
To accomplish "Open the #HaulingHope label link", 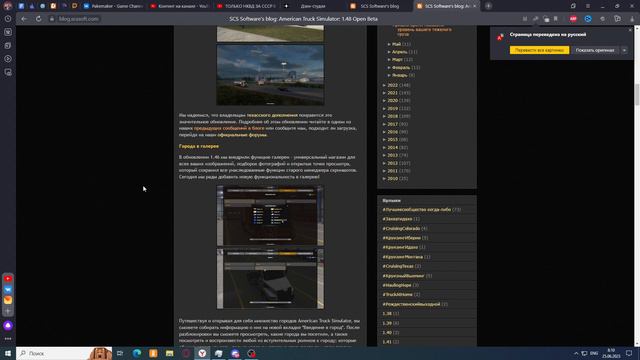I will click(397, 285).
